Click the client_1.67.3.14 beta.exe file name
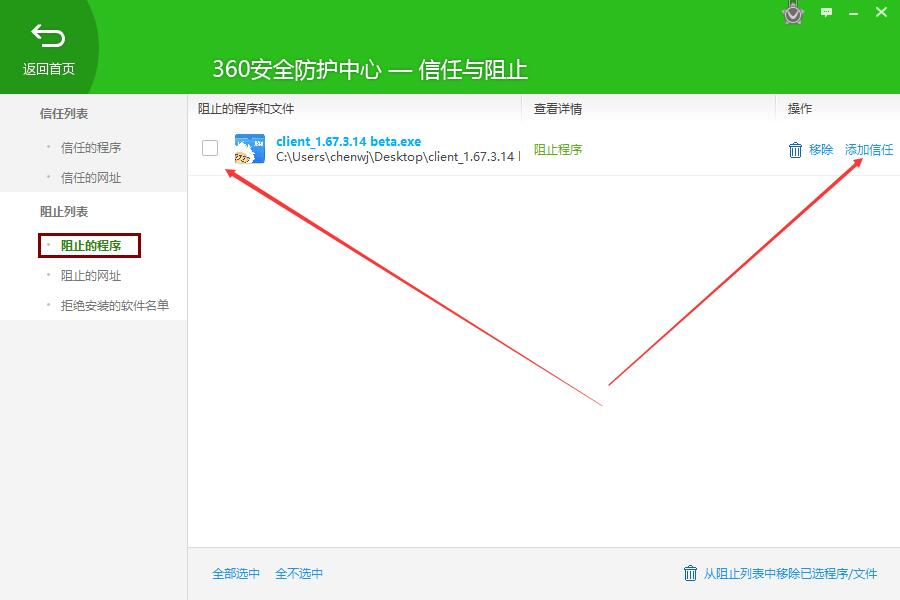Image resolution: width=900 pixels, height=600 pixels. click(348, 141)
